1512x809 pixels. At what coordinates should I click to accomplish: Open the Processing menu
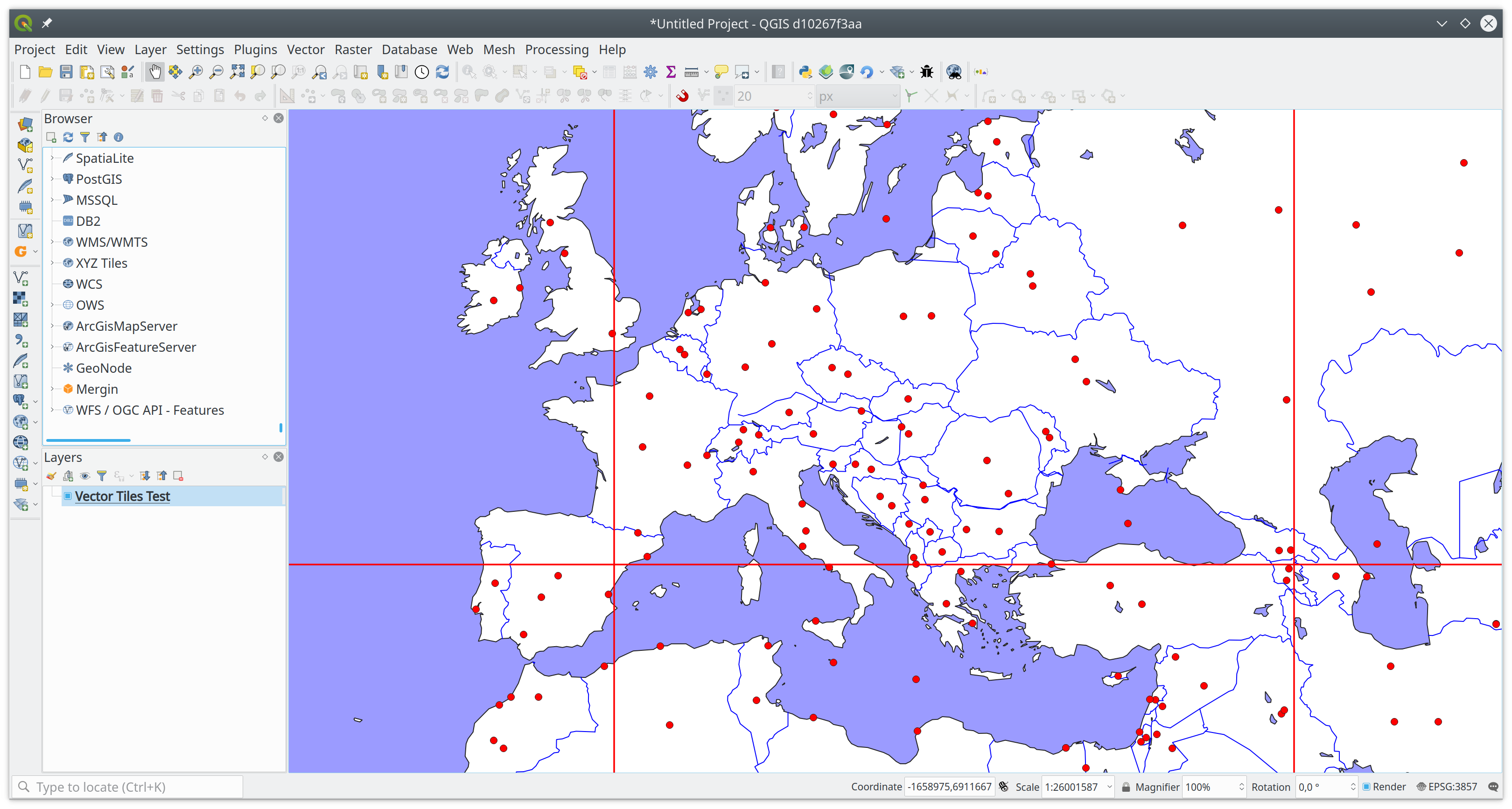[556, 49]
